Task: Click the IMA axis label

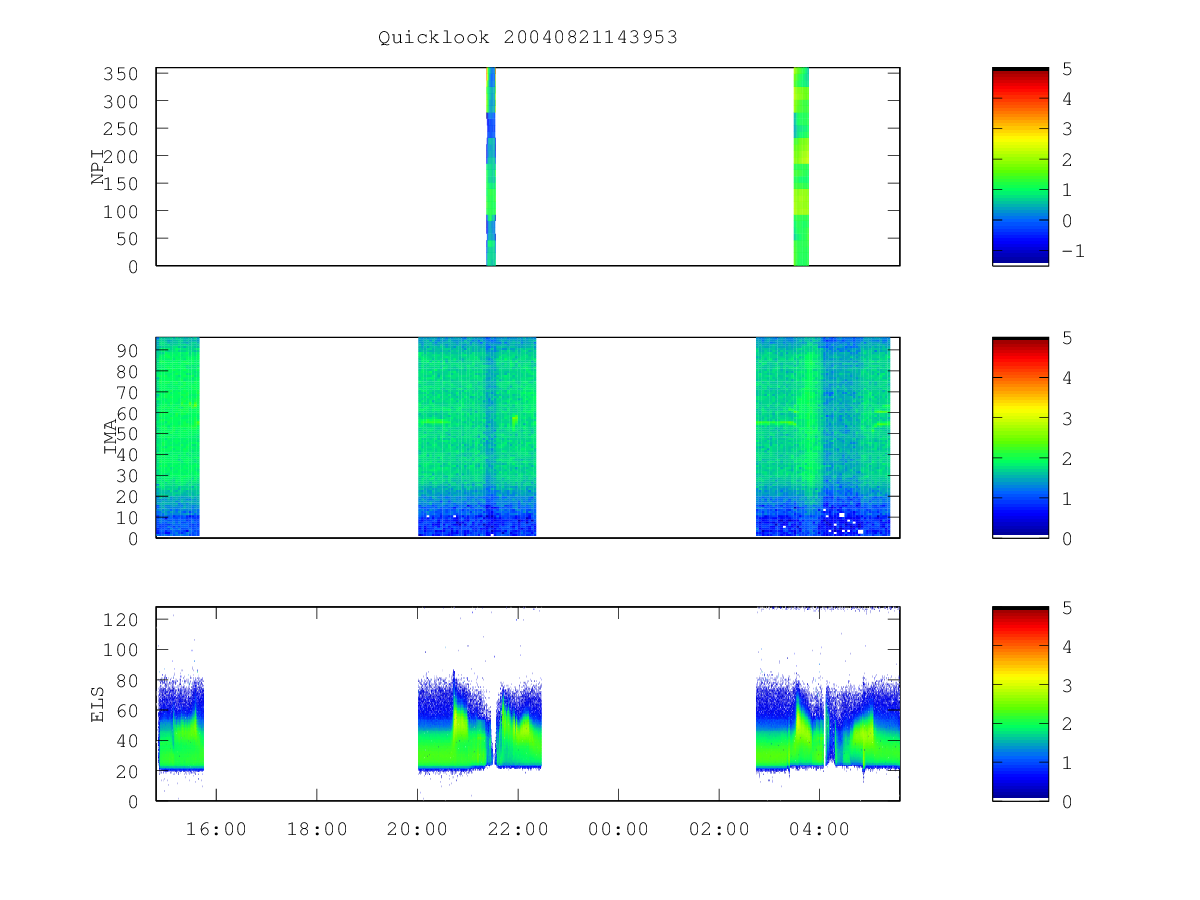Action: [111, 437]
